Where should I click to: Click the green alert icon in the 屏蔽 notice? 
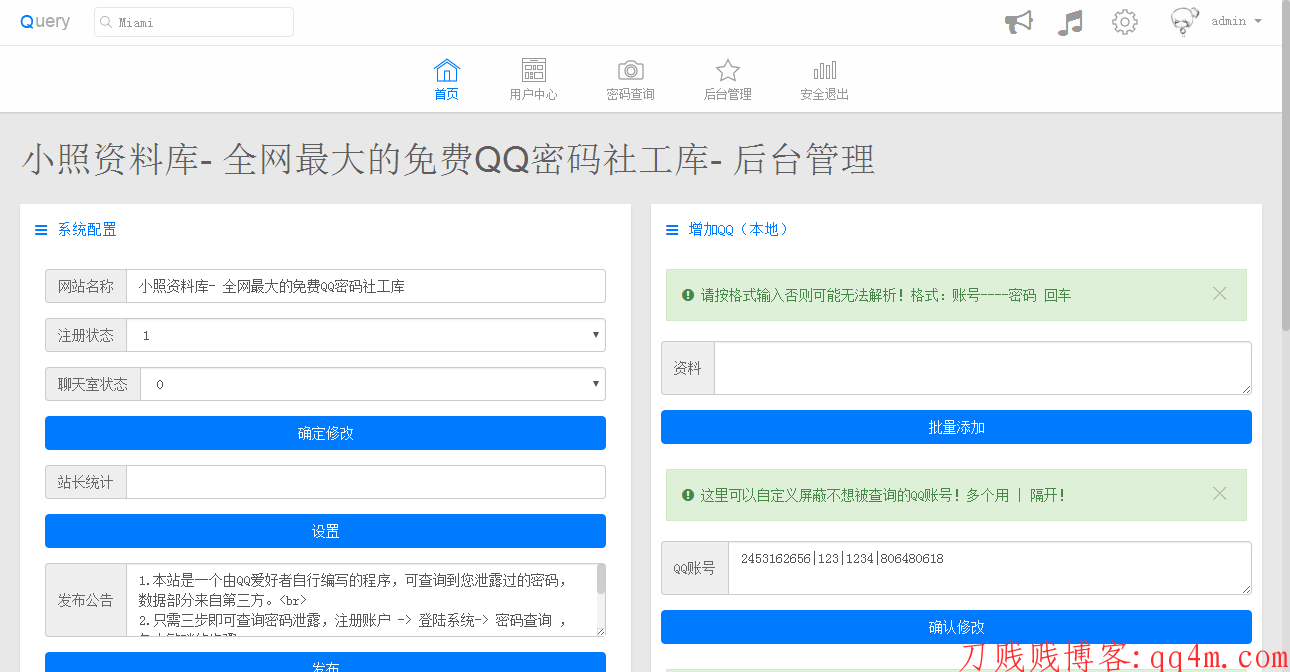coord(688,495)
